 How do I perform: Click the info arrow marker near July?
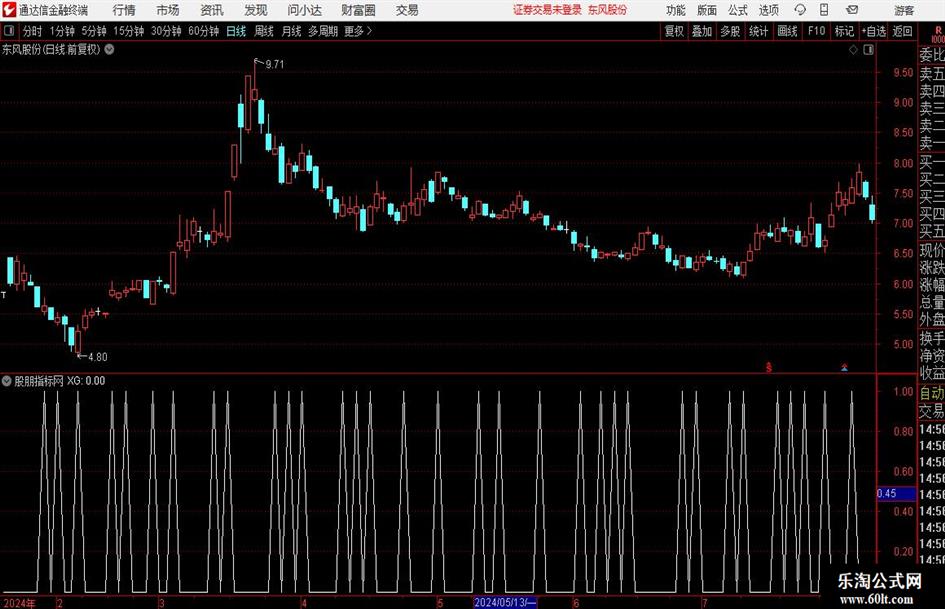[844, 367]
